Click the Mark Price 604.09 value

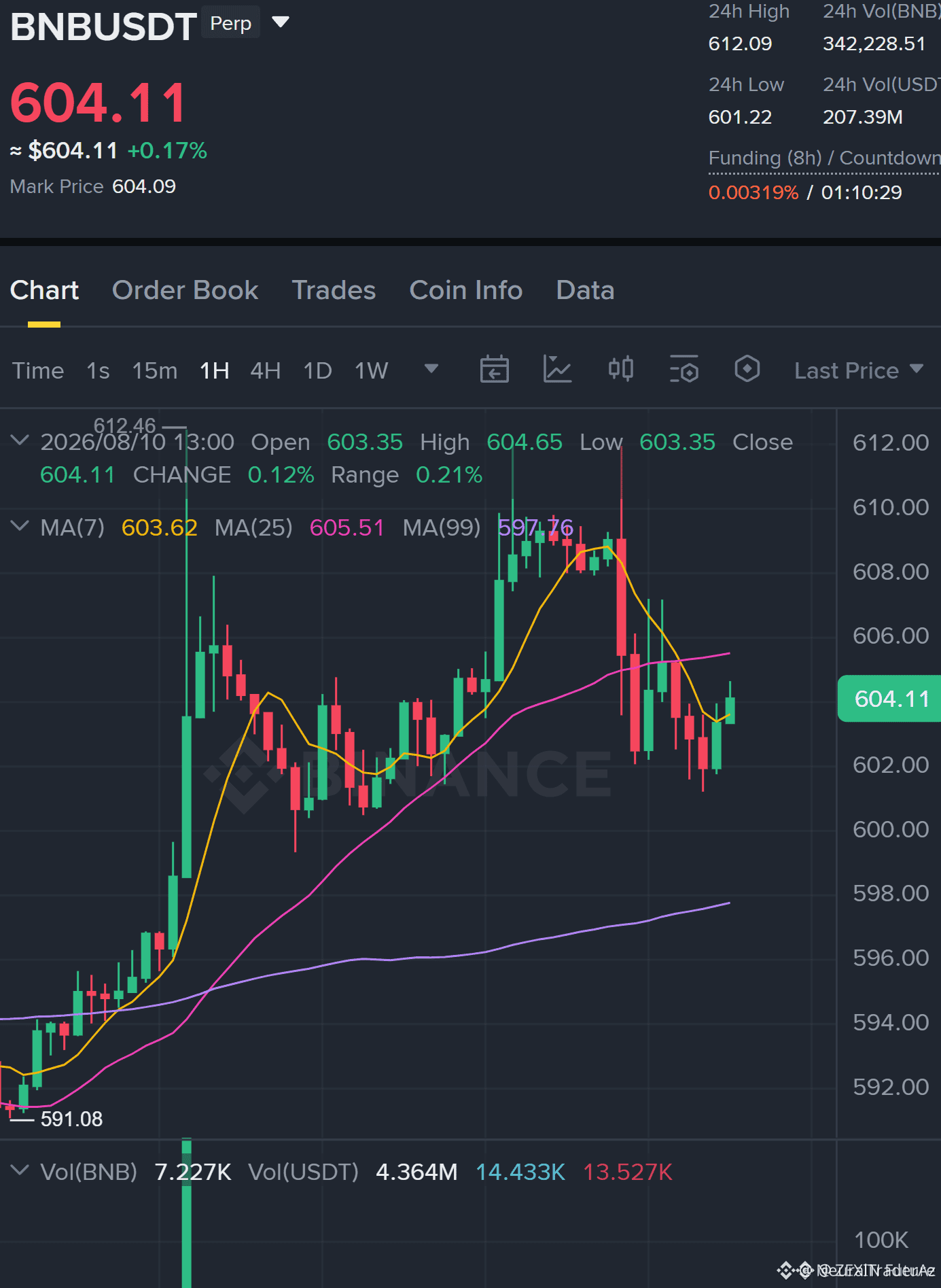point(144,186)
